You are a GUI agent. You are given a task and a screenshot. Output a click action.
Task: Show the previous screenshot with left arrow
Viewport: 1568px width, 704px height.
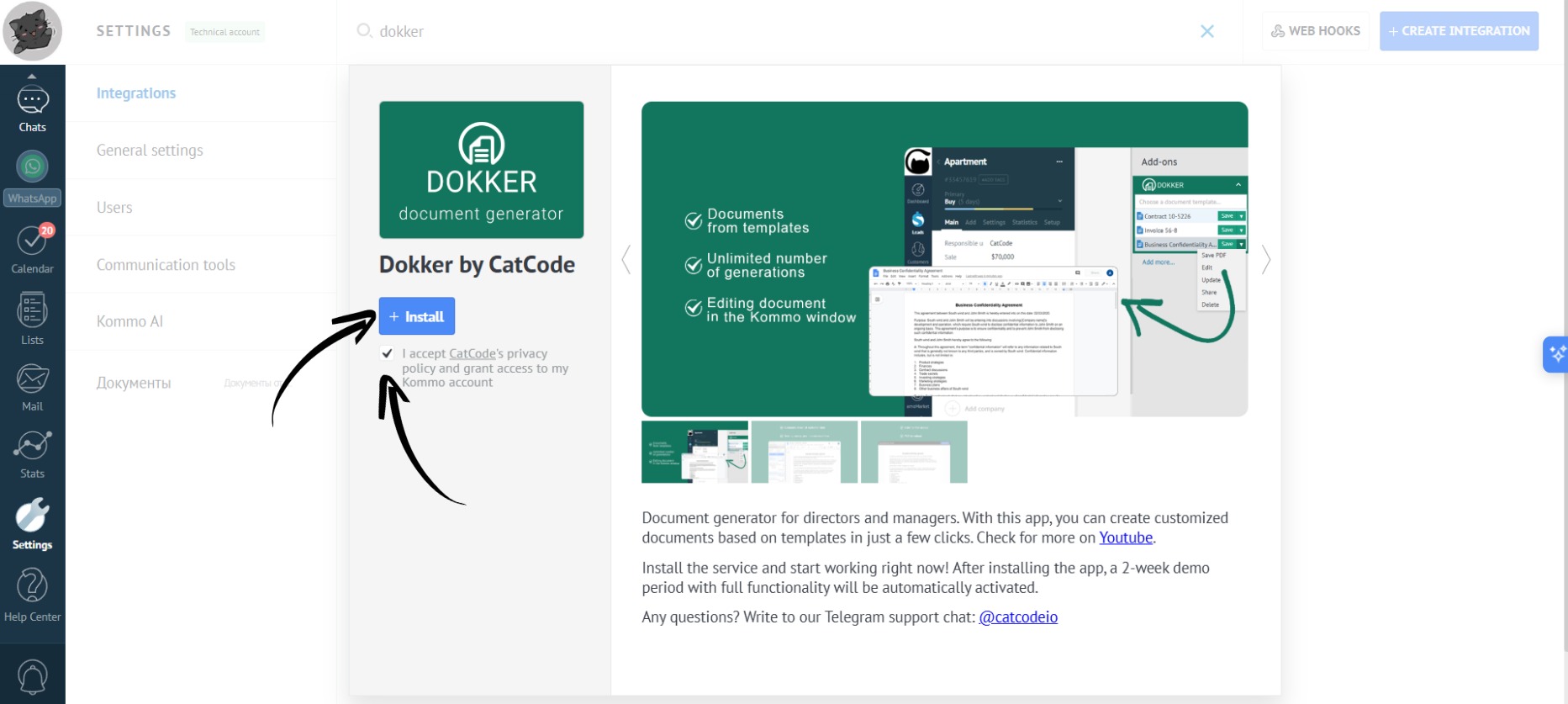coord(626,259)
